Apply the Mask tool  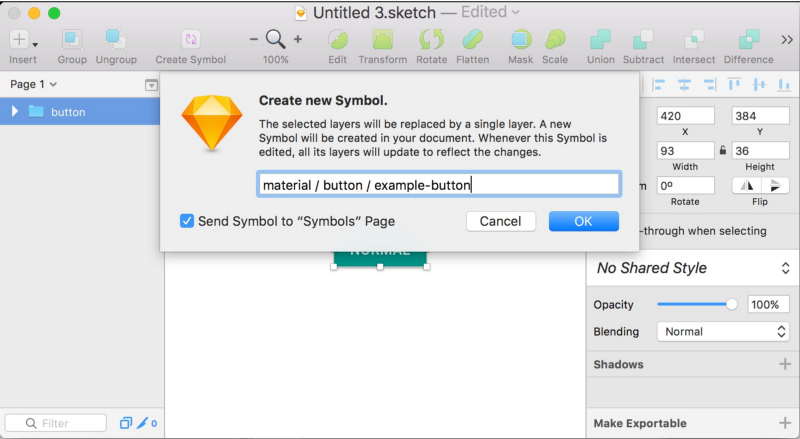pos(520,40)
